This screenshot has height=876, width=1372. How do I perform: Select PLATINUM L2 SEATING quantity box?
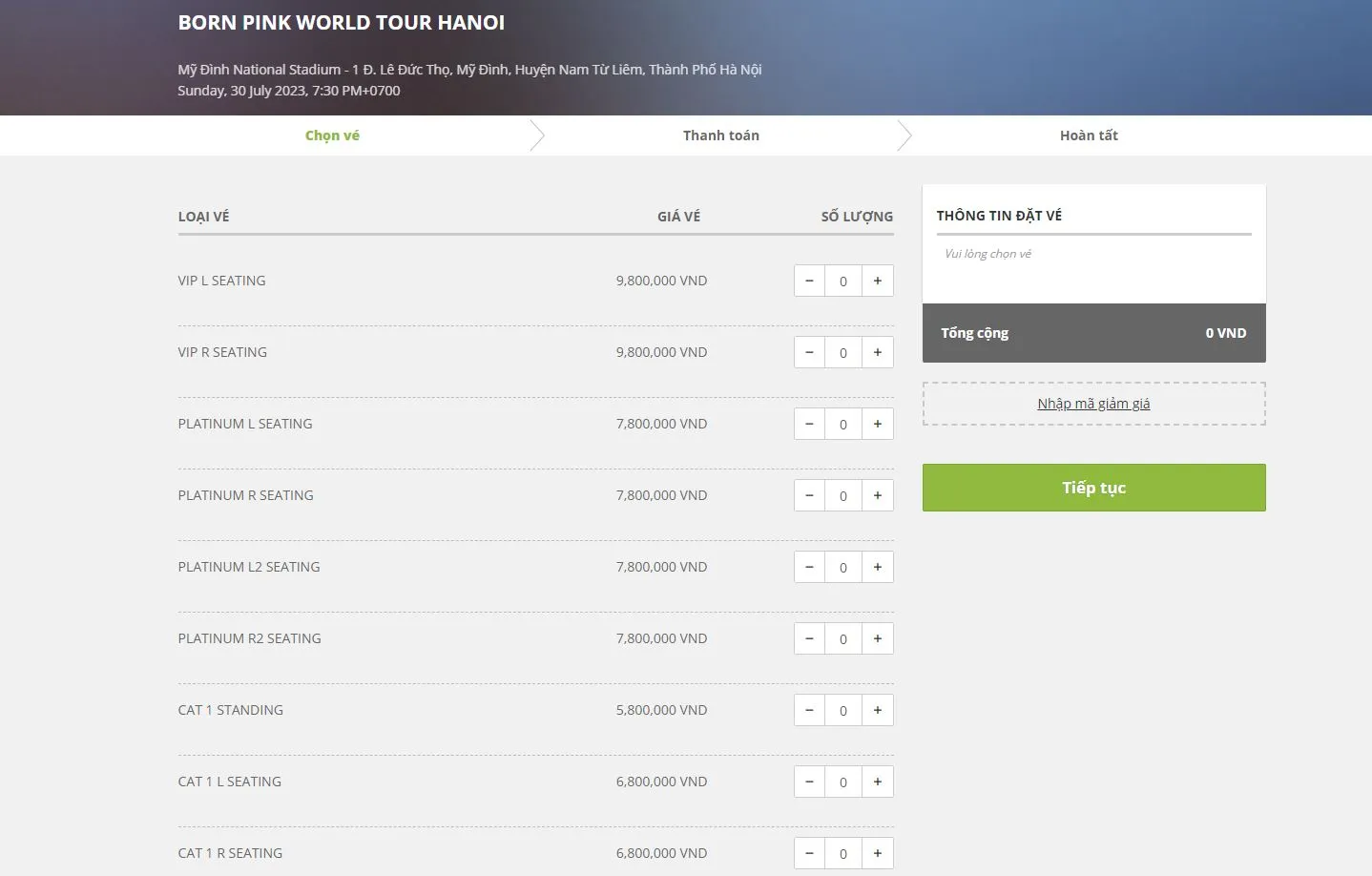(x=843, y=567)
